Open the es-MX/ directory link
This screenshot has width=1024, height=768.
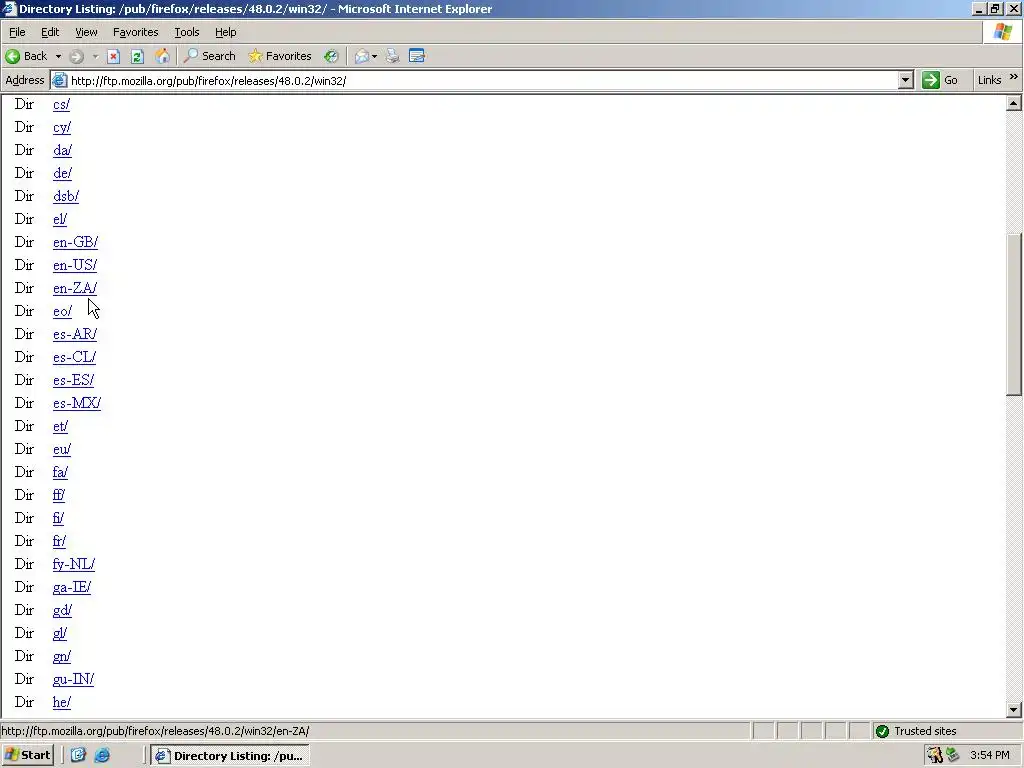coord(77,403)
